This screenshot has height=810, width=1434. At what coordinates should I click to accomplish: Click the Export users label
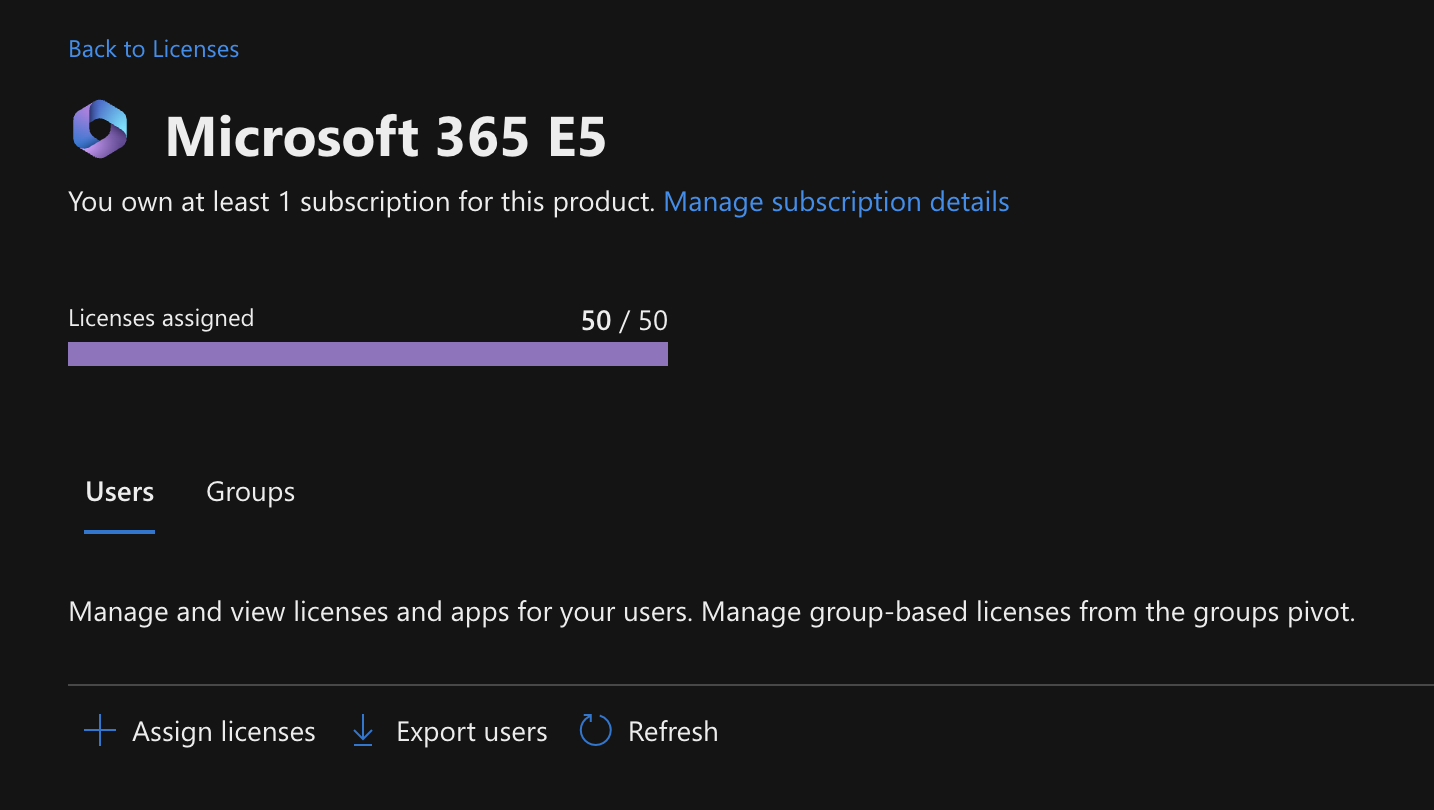tap(472, 732)
